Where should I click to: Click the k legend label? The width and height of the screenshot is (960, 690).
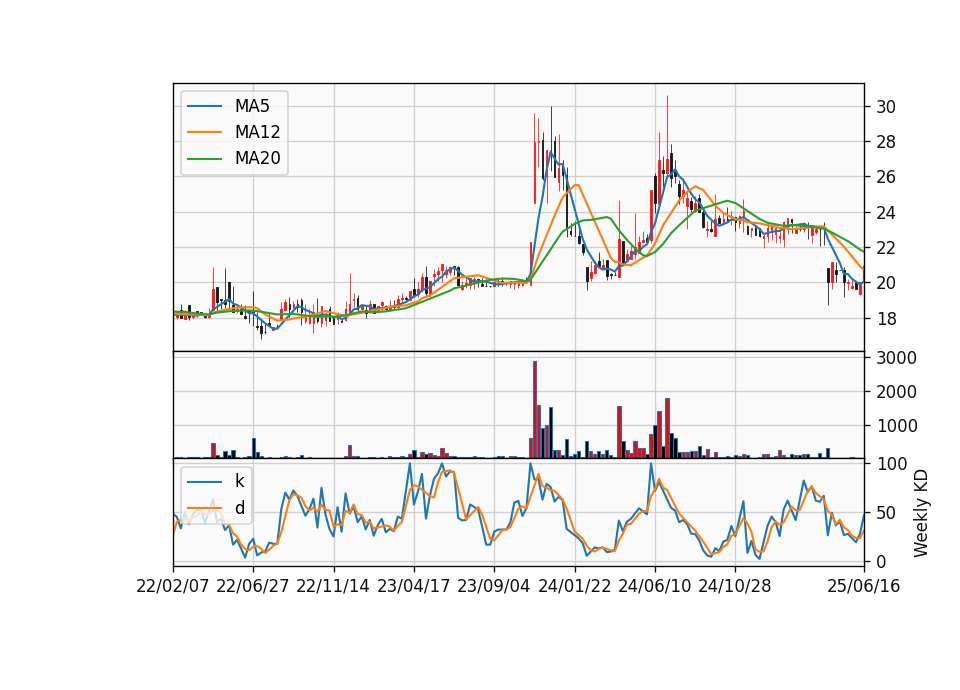tap(239, 481)
